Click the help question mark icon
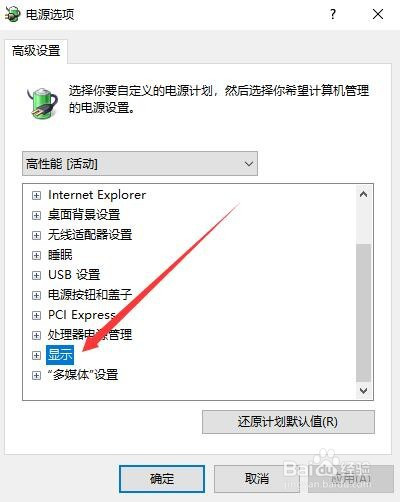The height and width of the screenshot is (502, 400). point(333,14)
